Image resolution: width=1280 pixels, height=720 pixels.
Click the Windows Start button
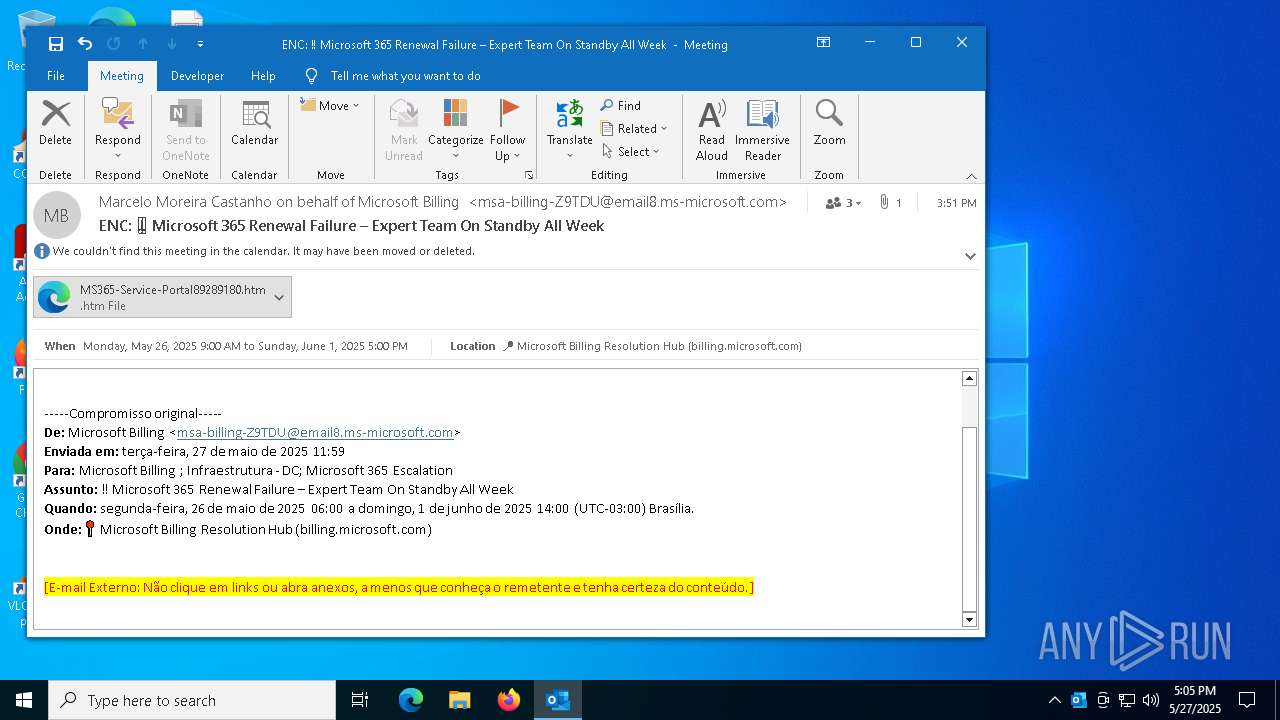(x=24, y=700)
